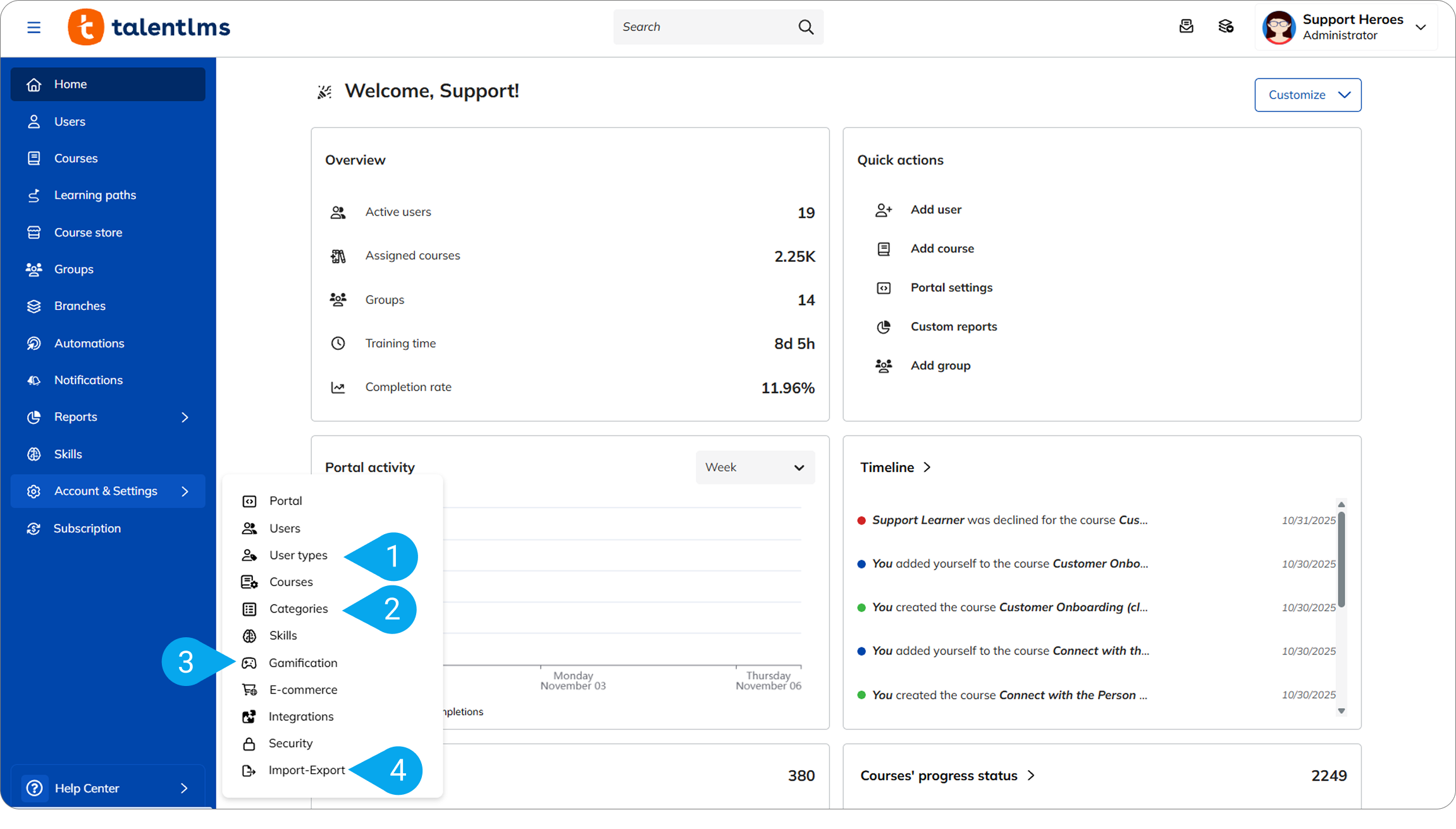
Task: Open Learning paths in the sidebar
Action: (95, 195)
